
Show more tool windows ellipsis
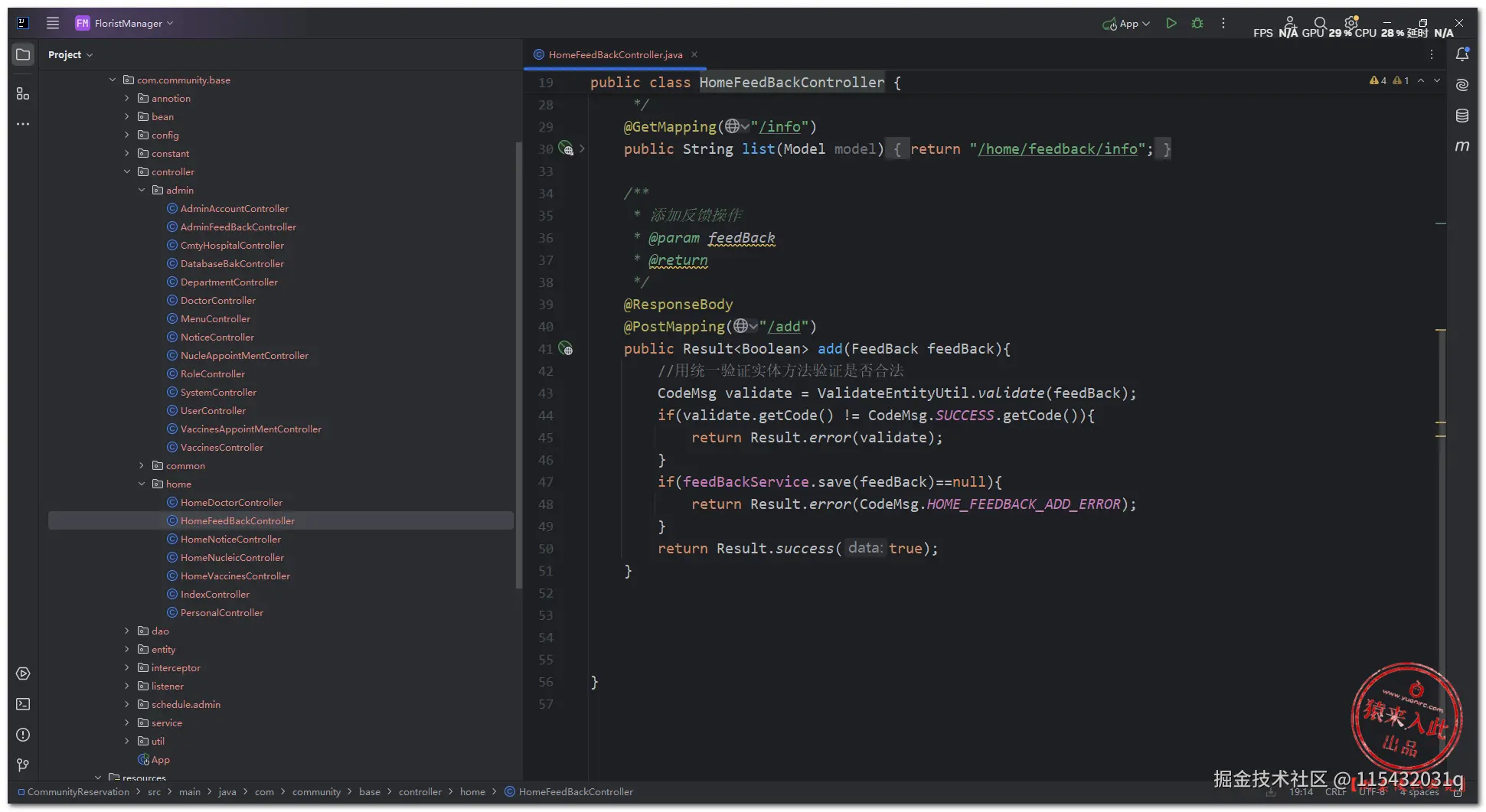[23, 124]
